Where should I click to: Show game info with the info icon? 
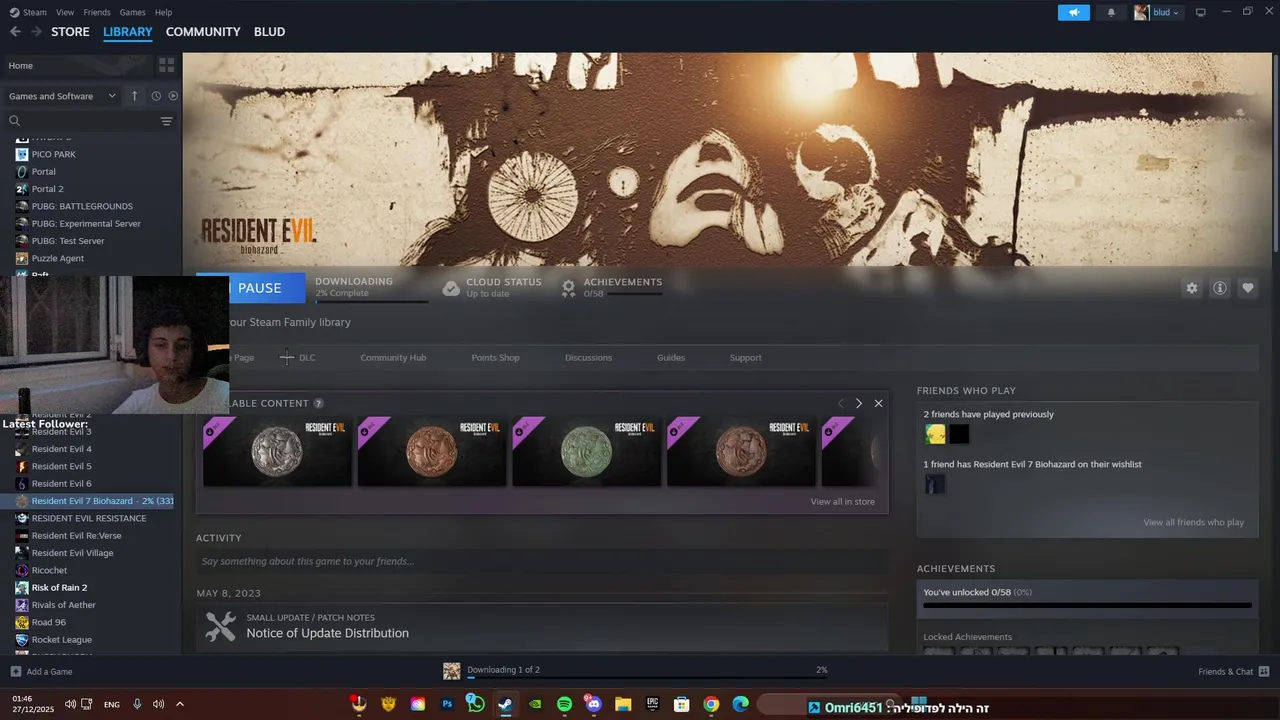(1220, 288)
